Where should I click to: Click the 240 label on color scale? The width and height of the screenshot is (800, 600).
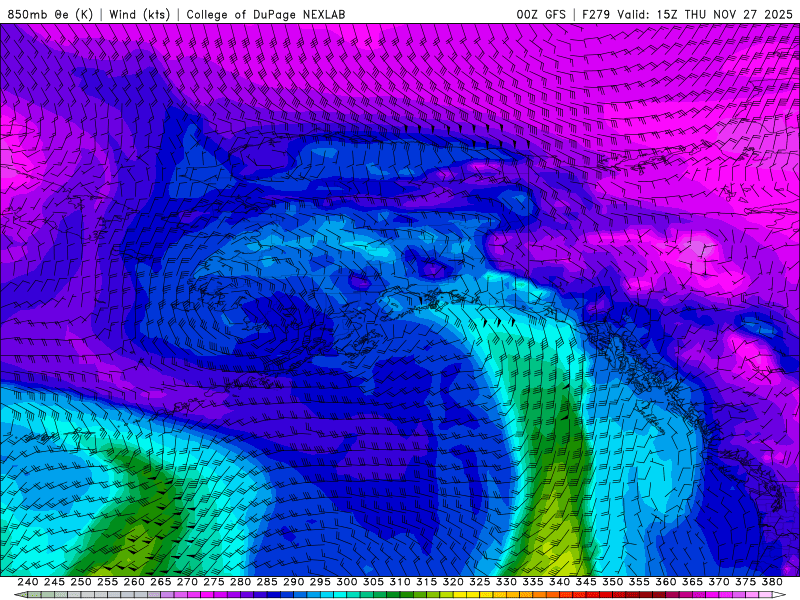28,582
